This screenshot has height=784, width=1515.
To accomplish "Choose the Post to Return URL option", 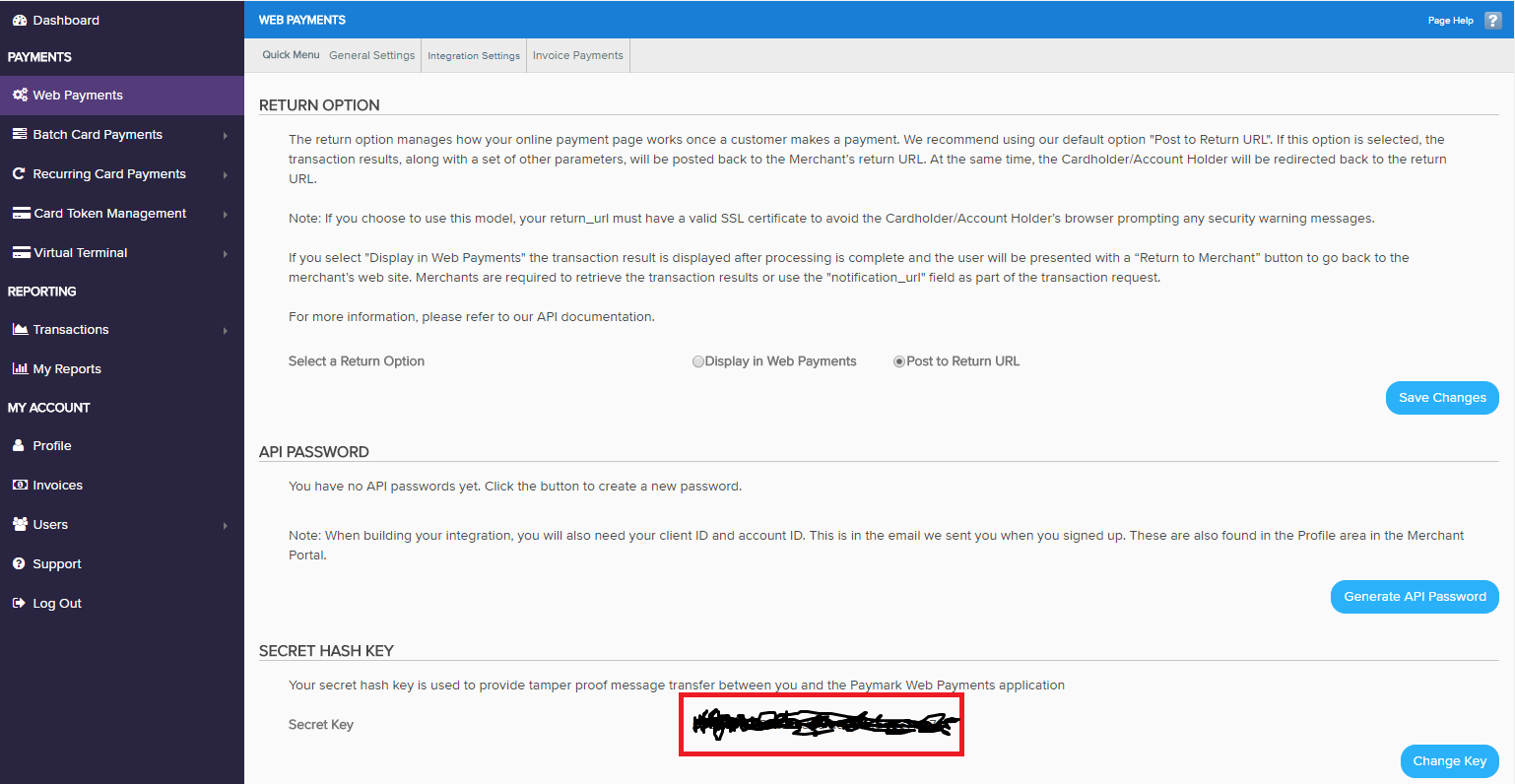I will click(x=898, y=360).
